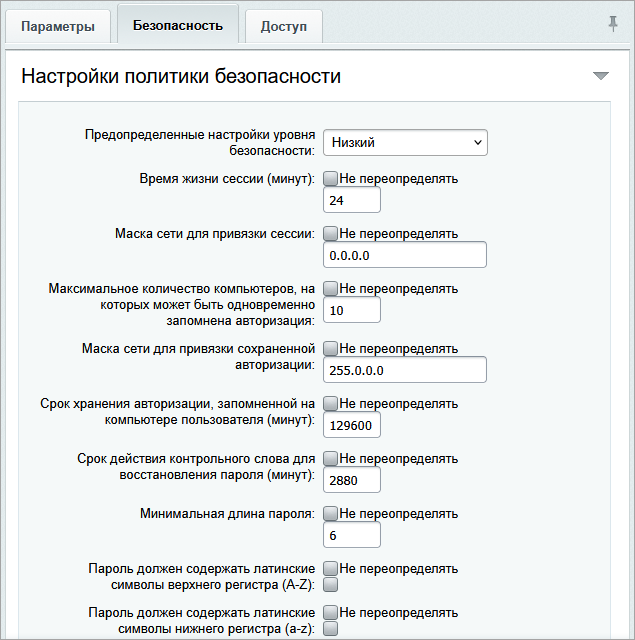
Task: Collapse the security policy settings section
Action: click(x=600, y=76)
